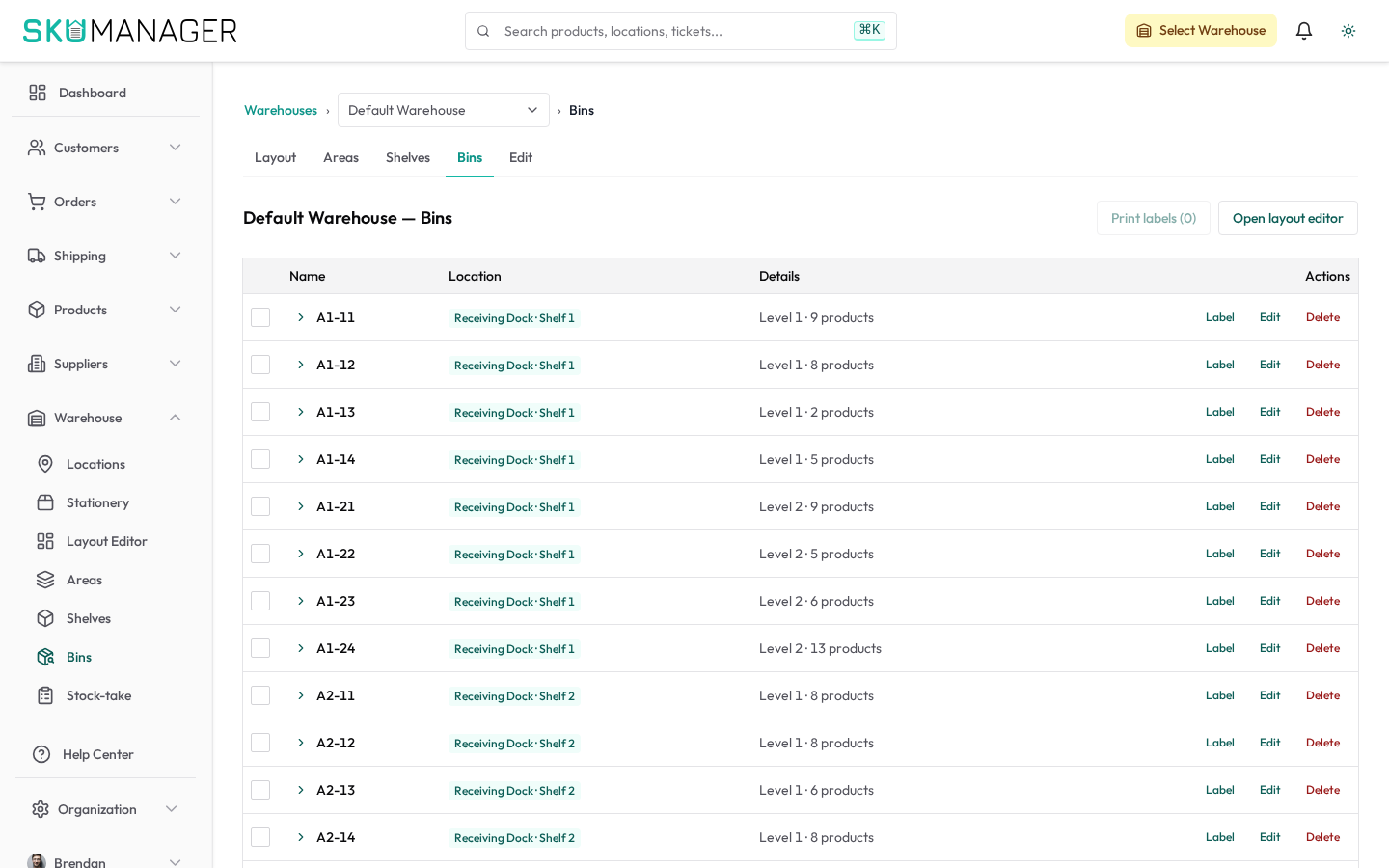This screenshot has width=1389, height=868.
Task: Check the box for bin A1-13
Action: [x=260, y=412]
